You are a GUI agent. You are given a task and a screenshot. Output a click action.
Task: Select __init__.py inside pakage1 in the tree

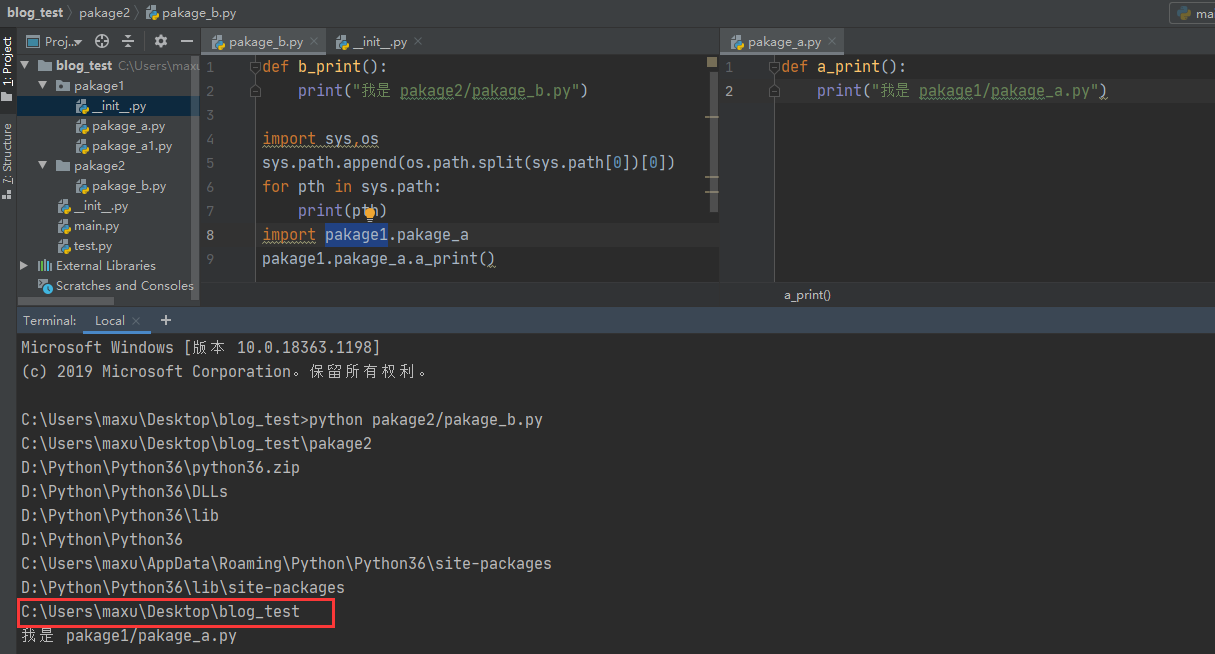pos(110,106)
